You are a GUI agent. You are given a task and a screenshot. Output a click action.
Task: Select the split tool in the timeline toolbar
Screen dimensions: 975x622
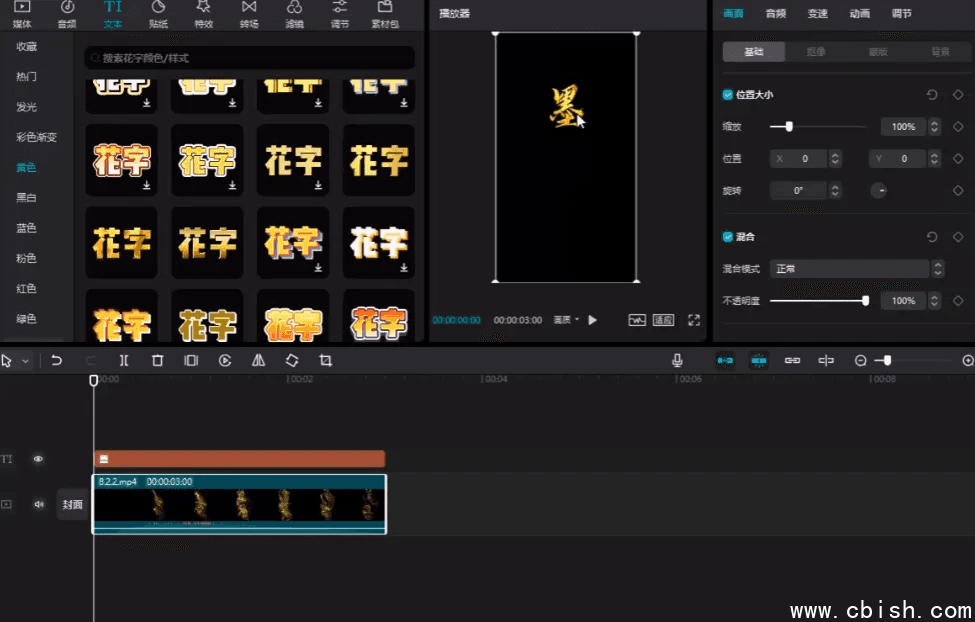pyautogui.click(x=123, y=360)
